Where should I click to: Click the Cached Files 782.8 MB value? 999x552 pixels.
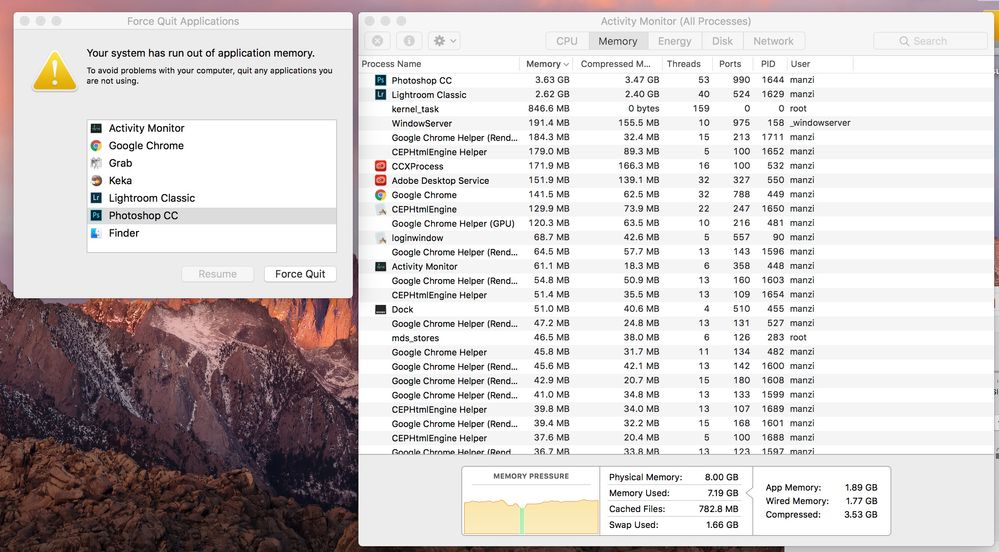pos(719,509)
